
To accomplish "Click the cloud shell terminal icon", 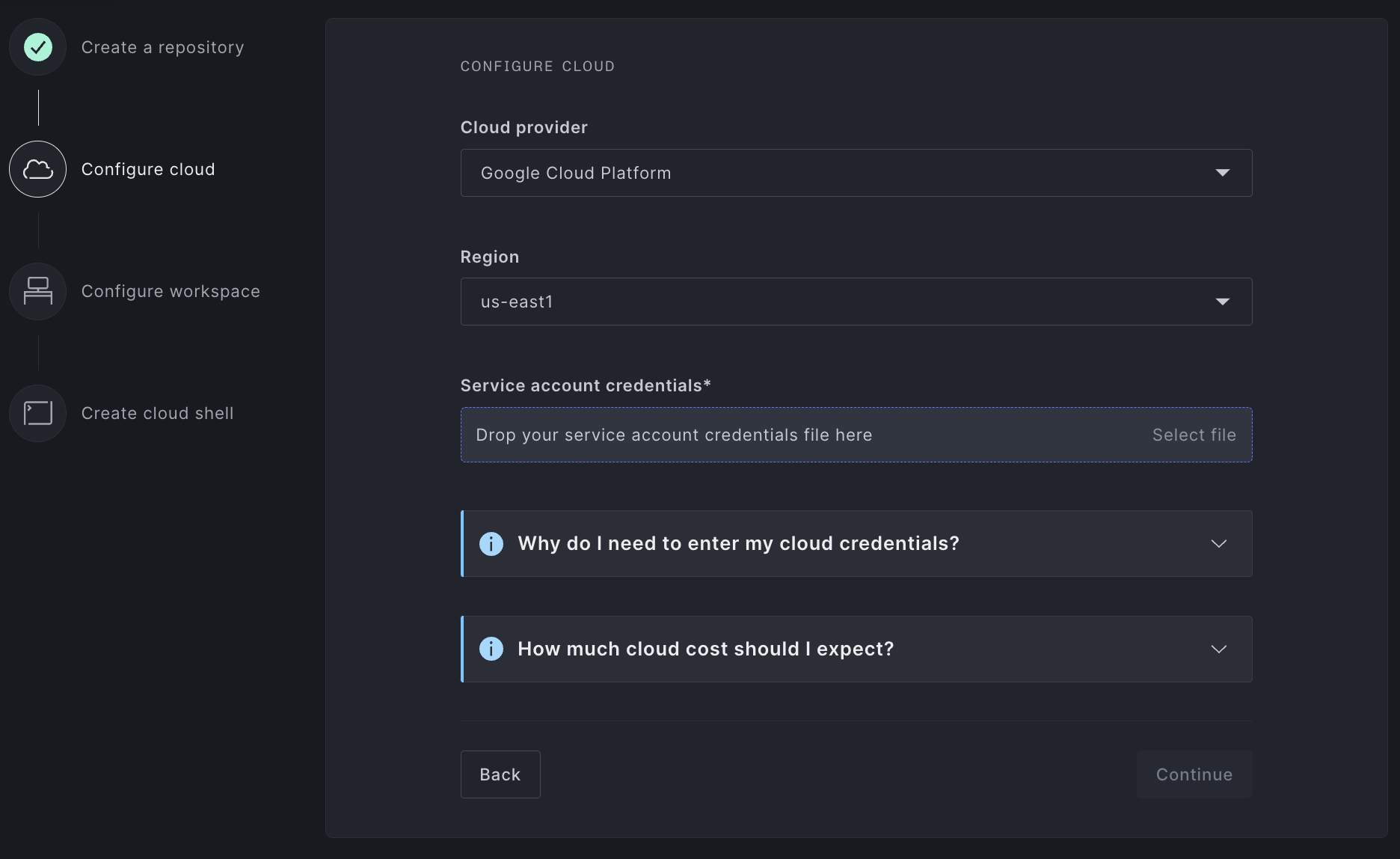I will click(38, 413).
